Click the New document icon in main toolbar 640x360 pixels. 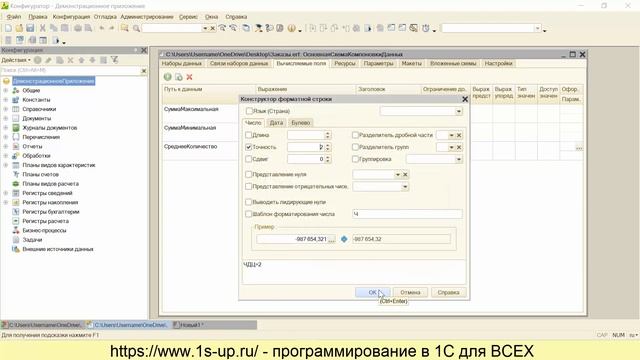point(8,28)
